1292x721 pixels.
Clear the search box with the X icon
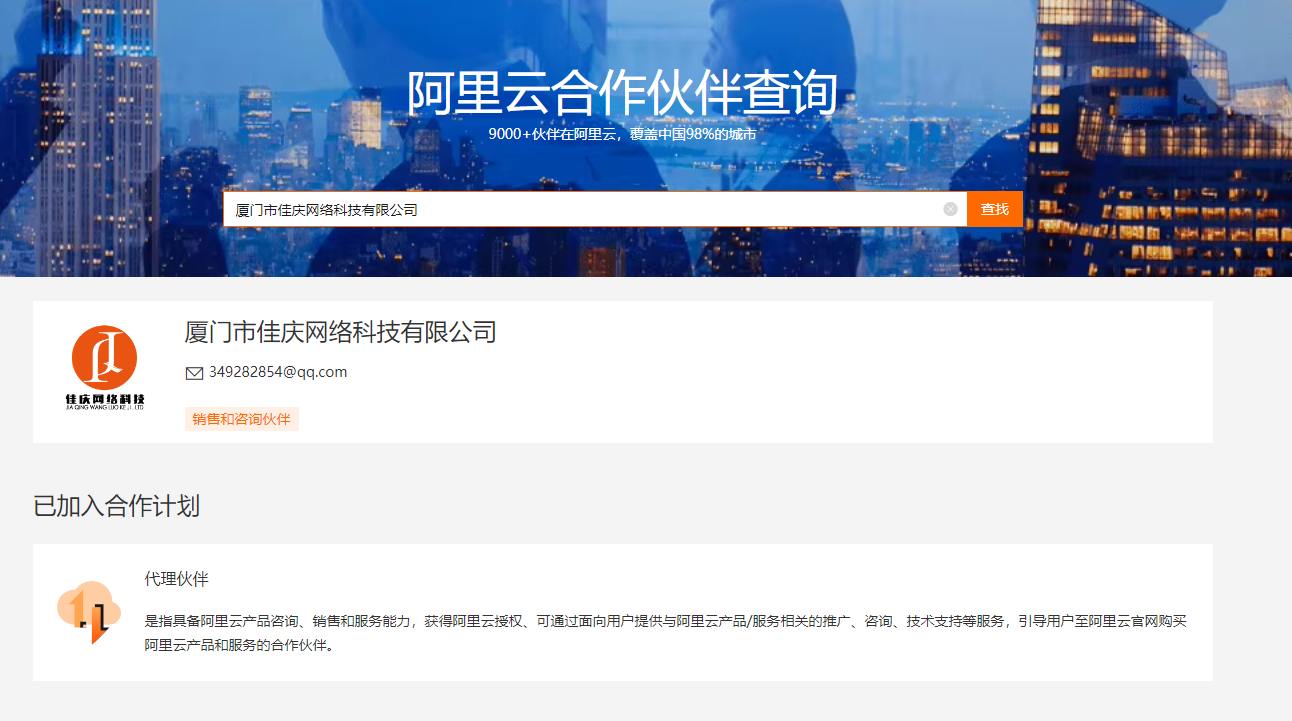(950, 209)
